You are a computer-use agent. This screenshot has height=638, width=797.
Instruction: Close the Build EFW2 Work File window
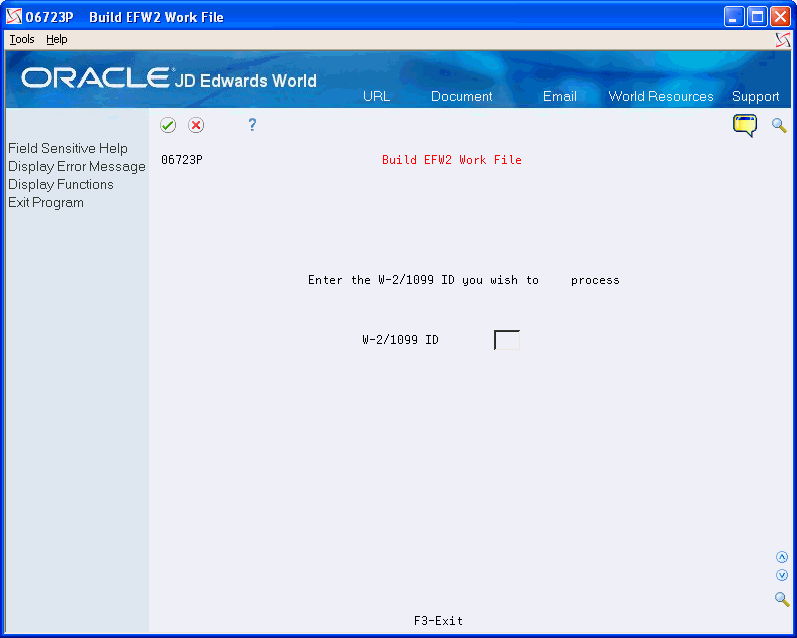(780, 17)
